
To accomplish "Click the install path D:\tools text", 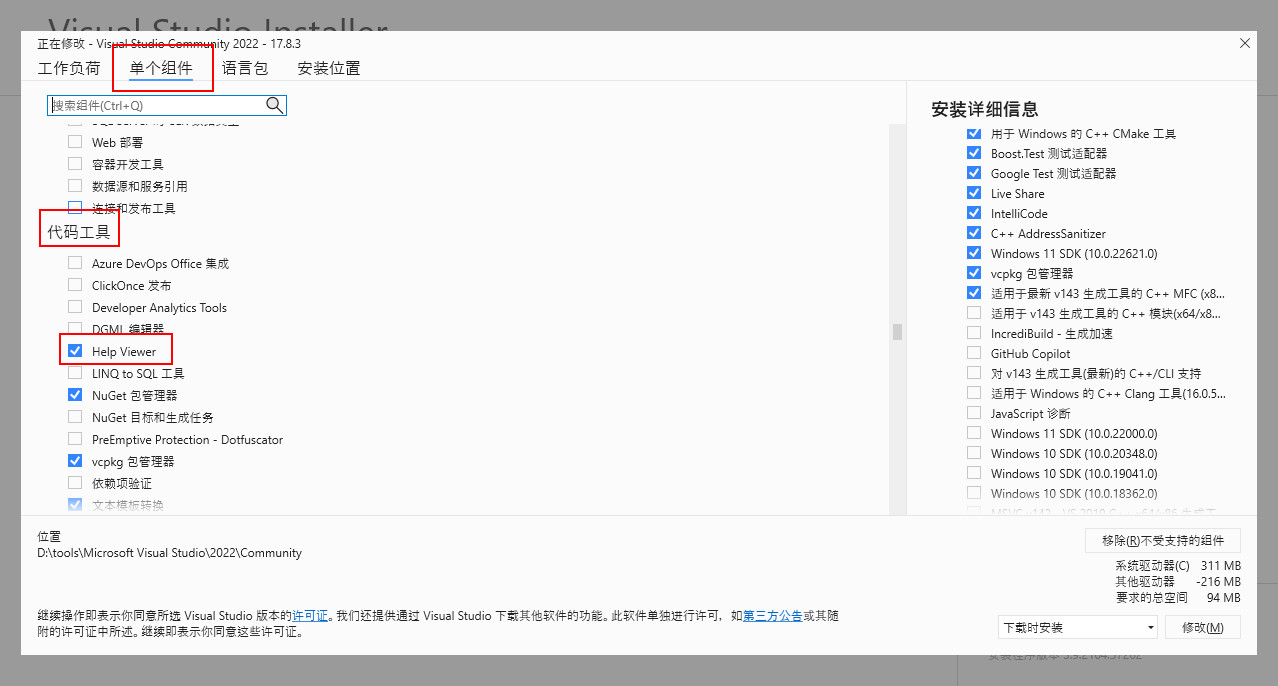I will 169,552.
